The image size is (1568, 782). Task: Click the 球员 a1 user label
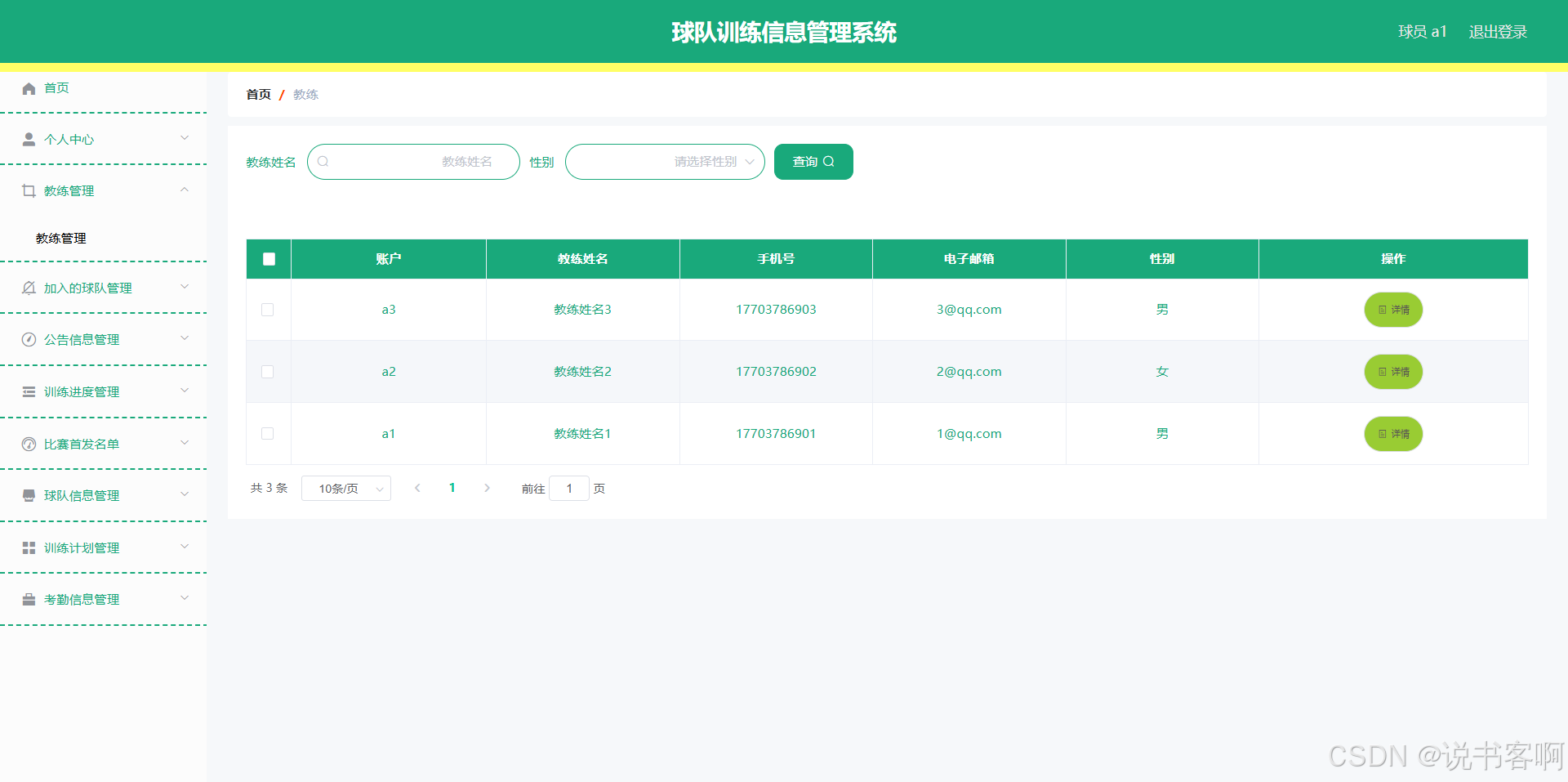tap(1423, 32)
